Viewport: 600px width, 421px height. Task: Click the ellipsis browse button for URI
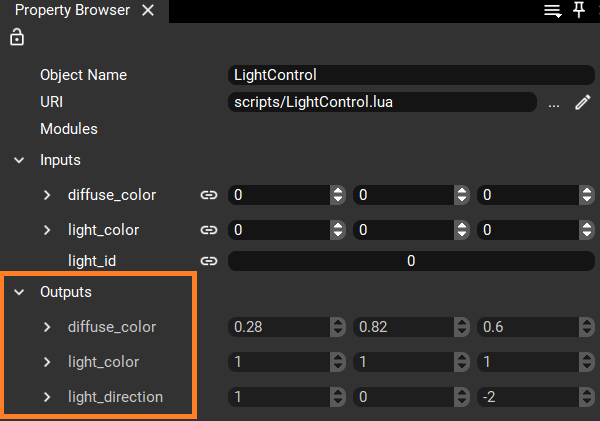(553, 102)
